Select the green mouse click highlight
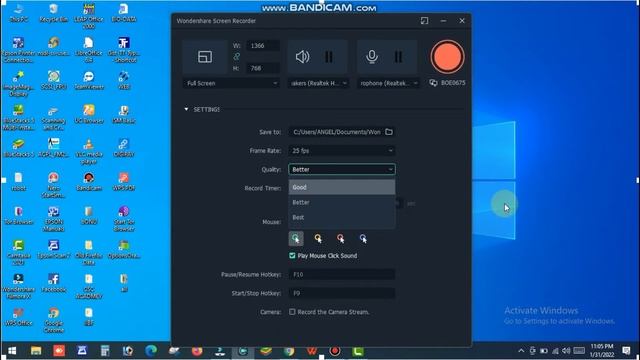The image size is (640, 360). pyautogui.click(x=296, y=238)
